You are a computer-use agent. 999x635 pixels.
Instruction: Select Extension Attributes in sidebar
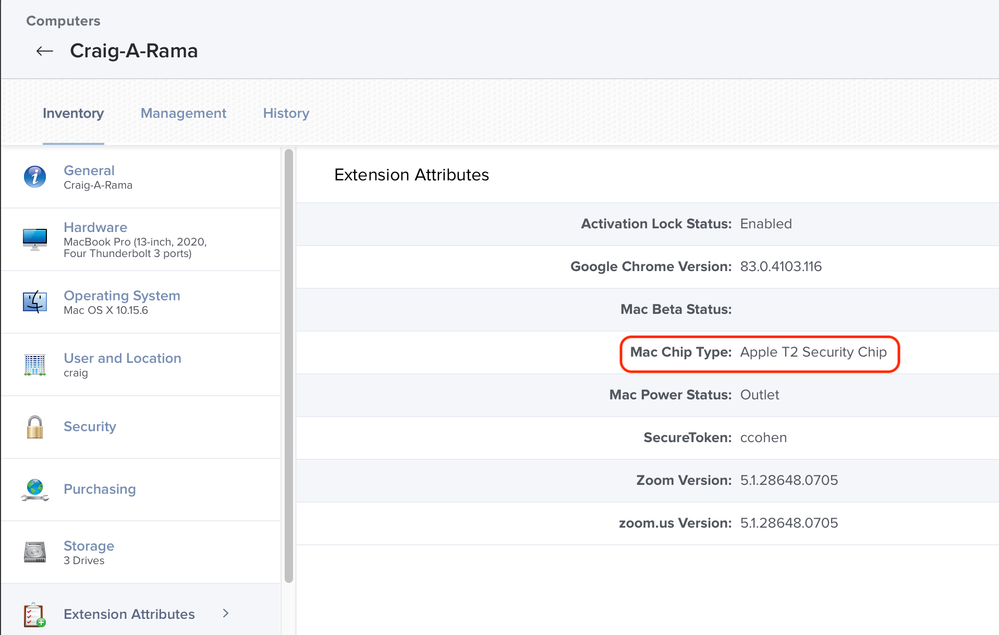click(x=141, y=610)
